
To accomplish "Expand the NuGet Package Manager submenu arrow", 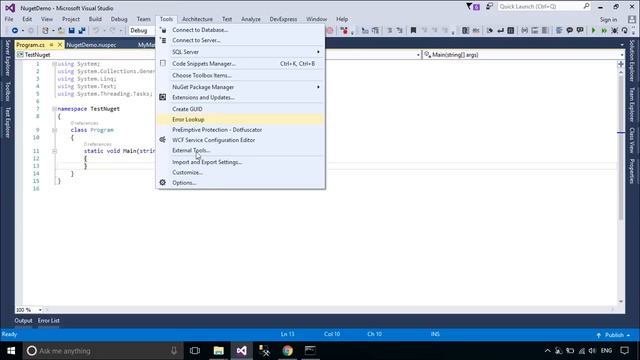I will (318, 87).
